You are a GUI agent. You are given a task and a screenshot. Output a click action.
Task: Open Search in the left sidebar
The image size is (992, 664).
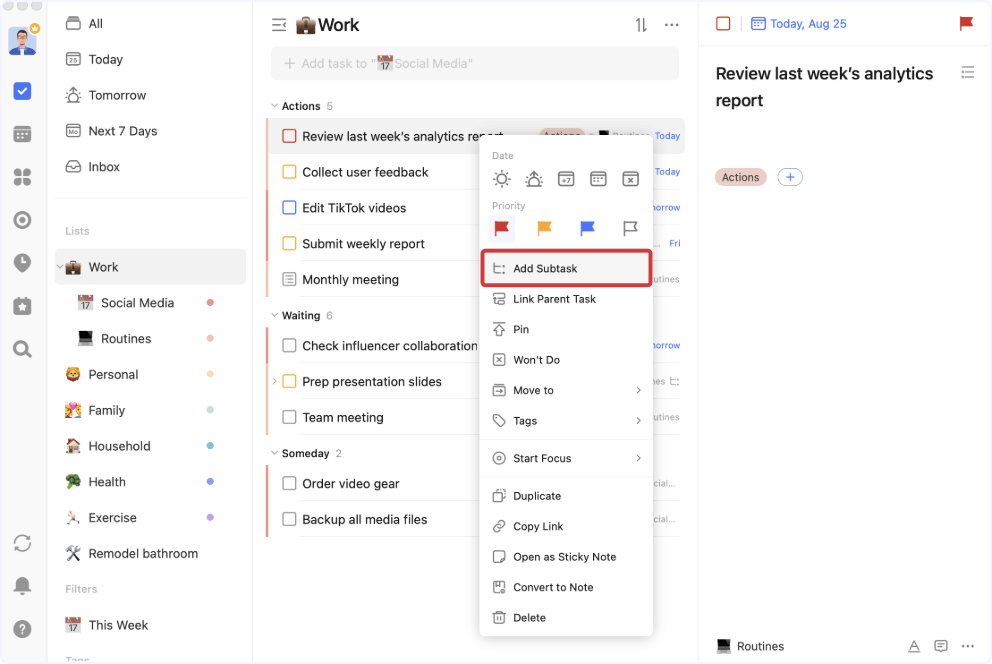point(22,348)
